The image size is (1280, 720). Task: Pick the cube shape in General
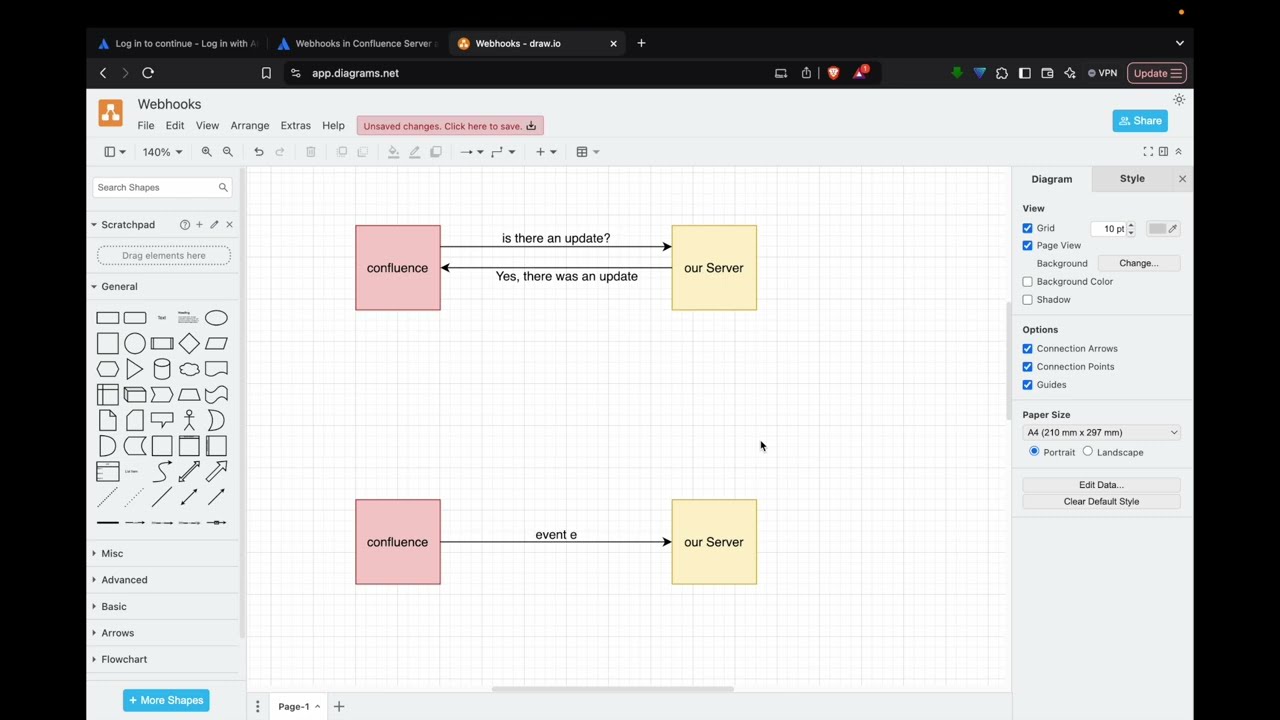coord(135,394)
